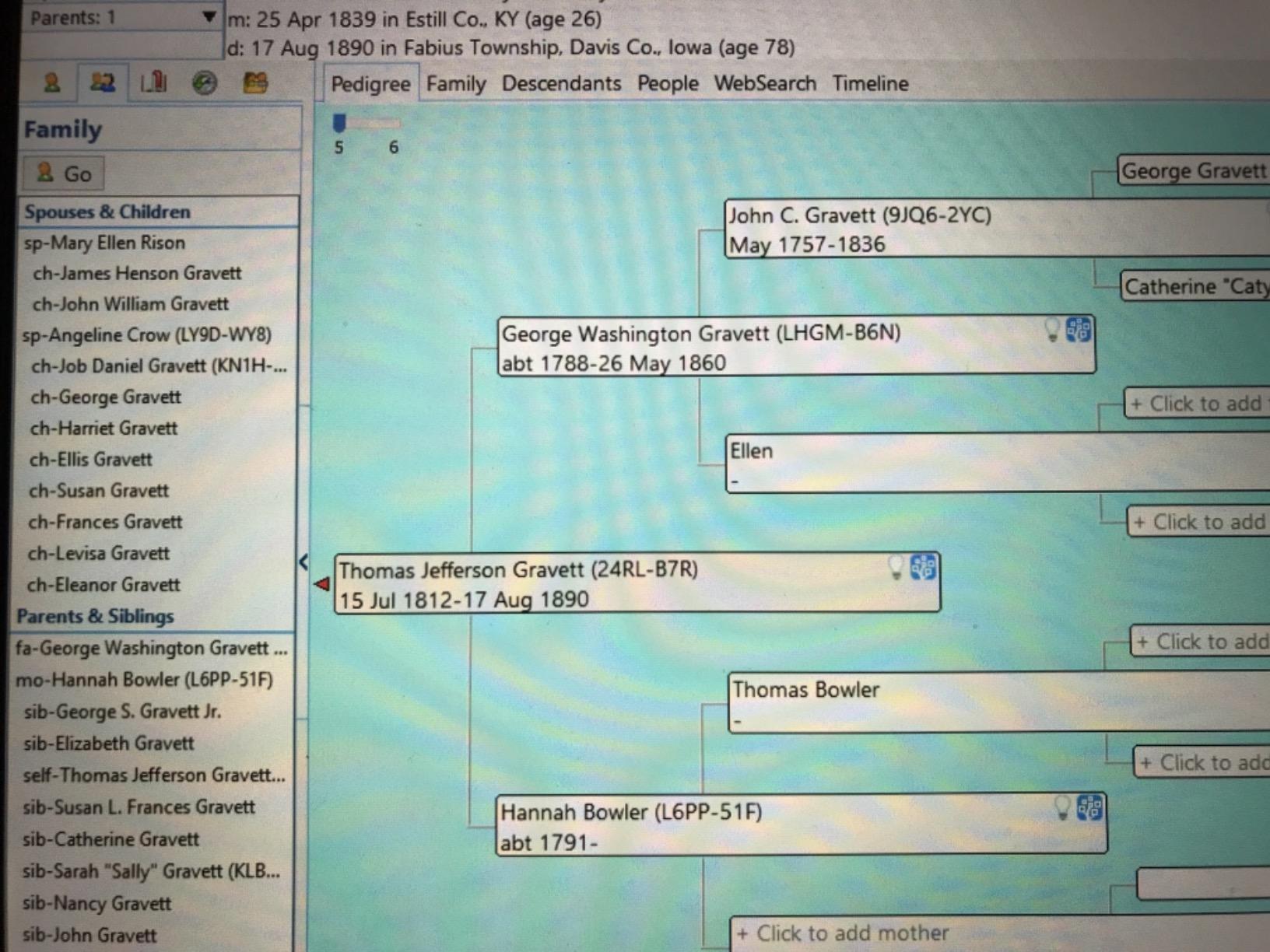1270x952 pixels.
Task: Select George Washington Gravett pedigree box
Action: [x=796, y=346]
